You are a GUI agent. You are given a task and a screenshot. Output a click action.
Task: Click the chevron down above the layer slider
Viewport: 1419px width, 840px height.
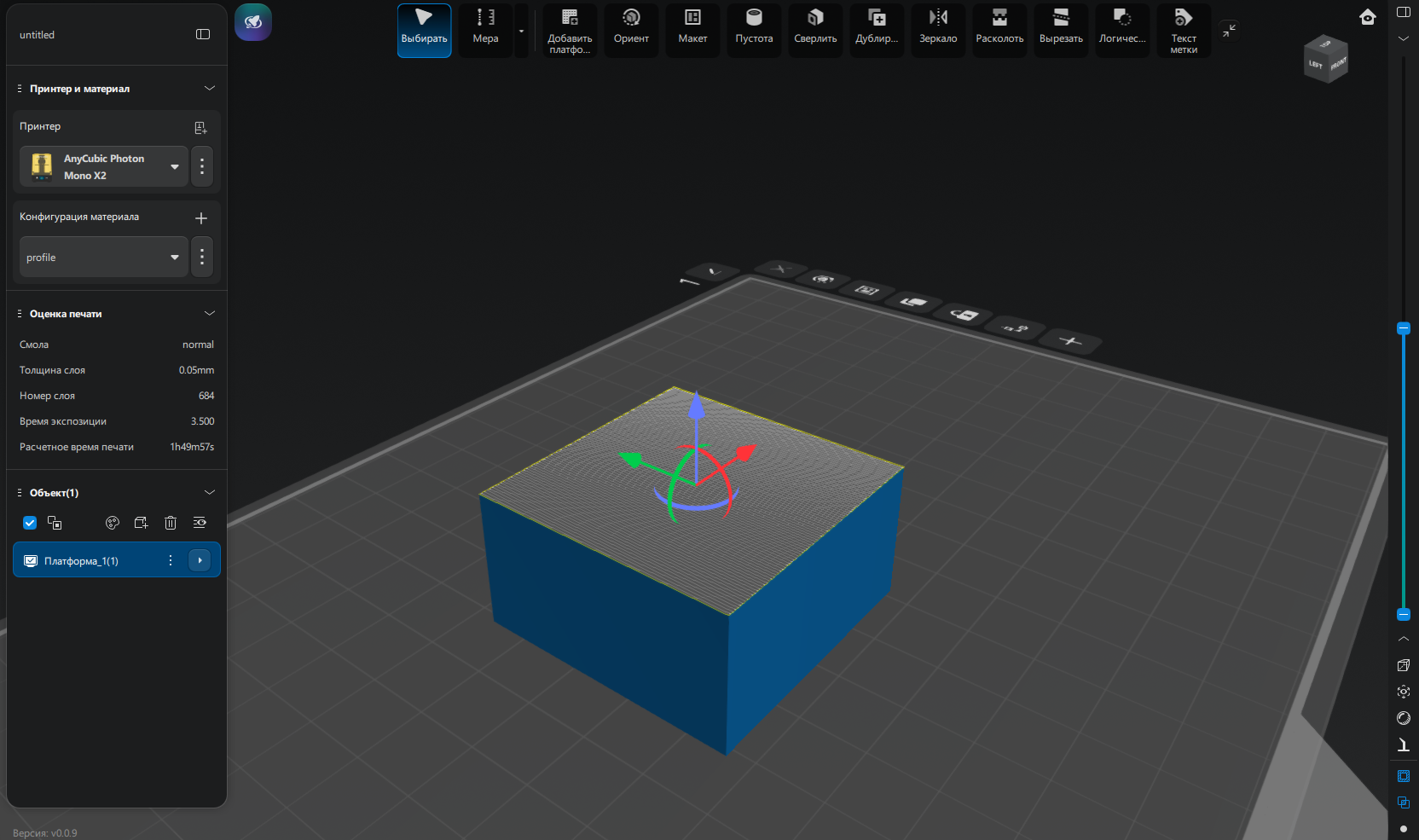1404,38
